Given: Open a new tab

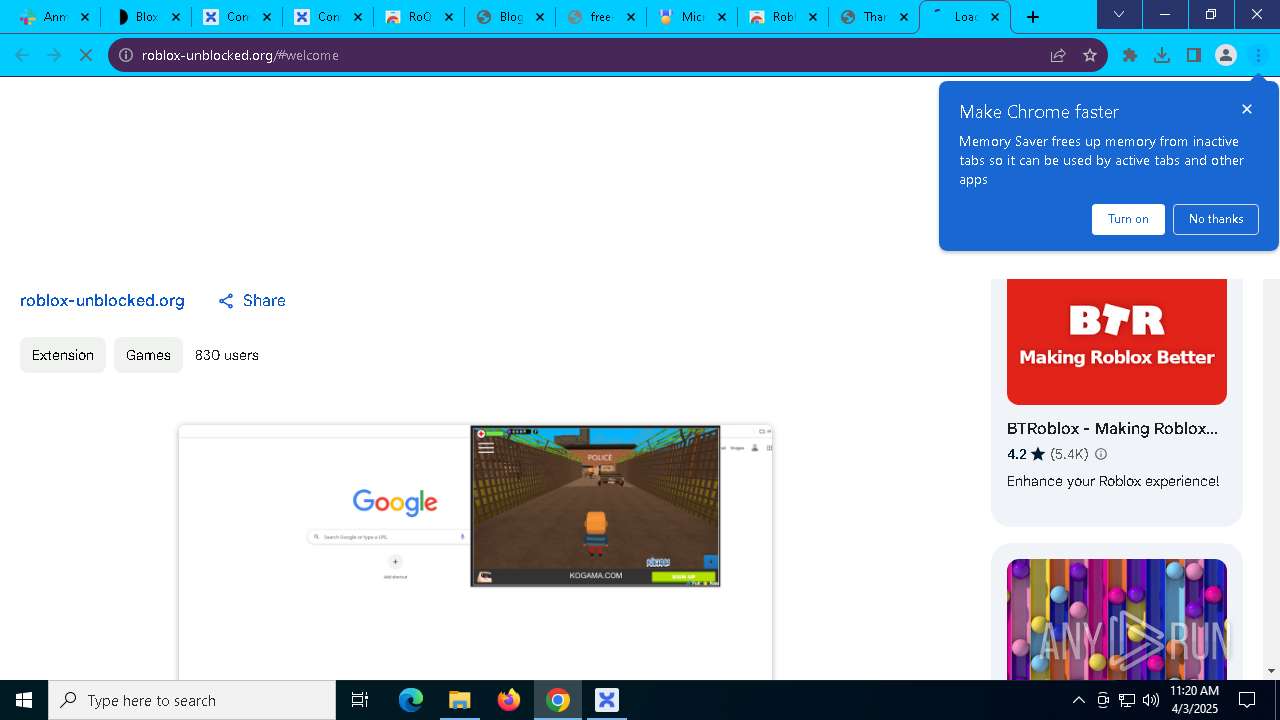Looking at the screenshot, I should pyautogui.click(x=1033, y=17).
